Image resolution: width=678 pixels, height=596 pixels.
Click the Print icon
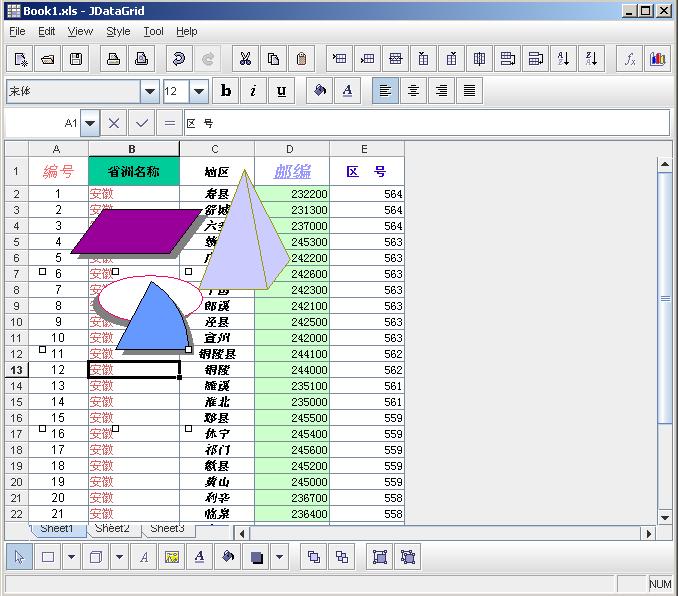pos(113,59)
